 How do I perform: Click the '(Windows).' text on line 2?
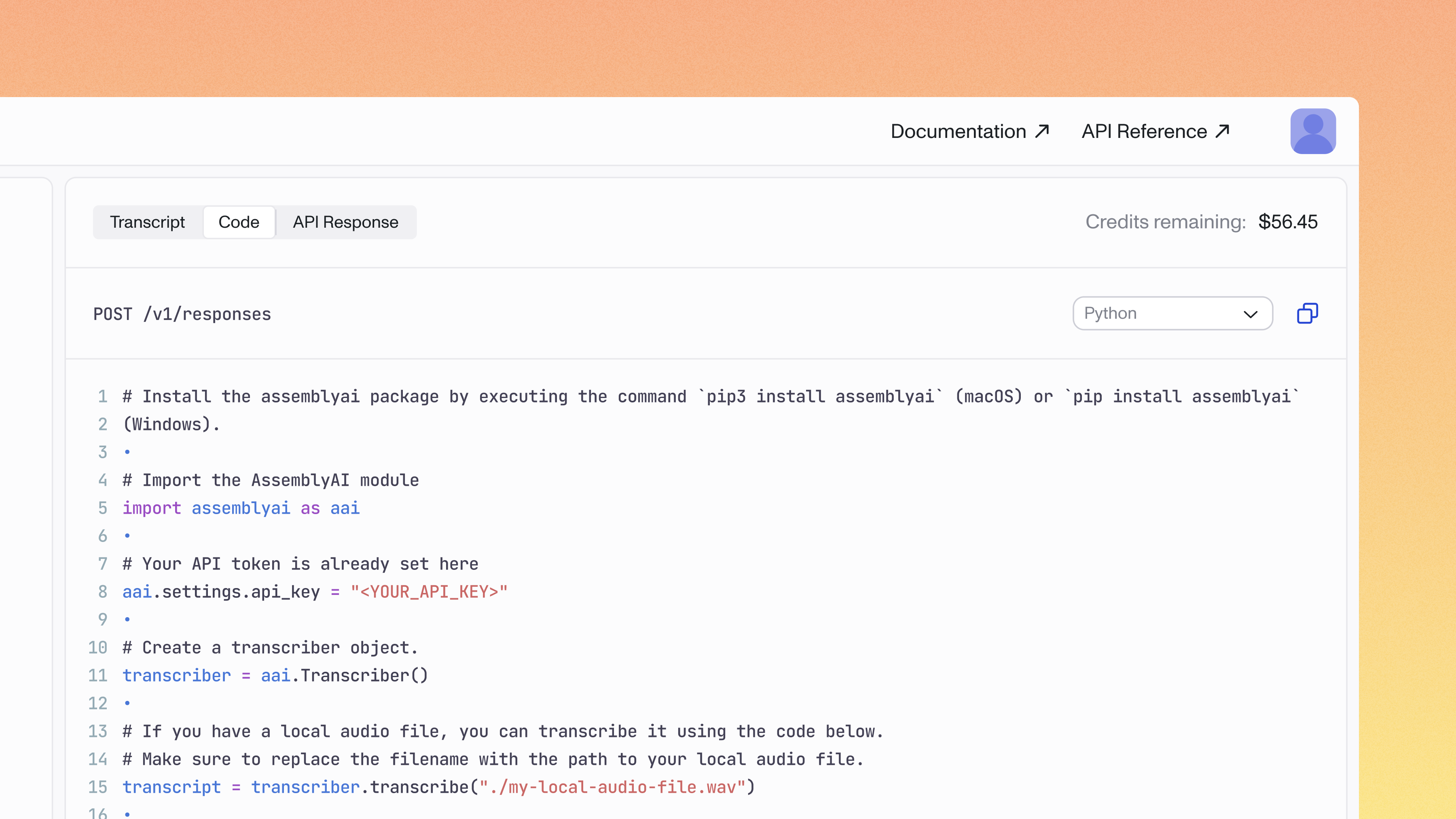point(171,424)
